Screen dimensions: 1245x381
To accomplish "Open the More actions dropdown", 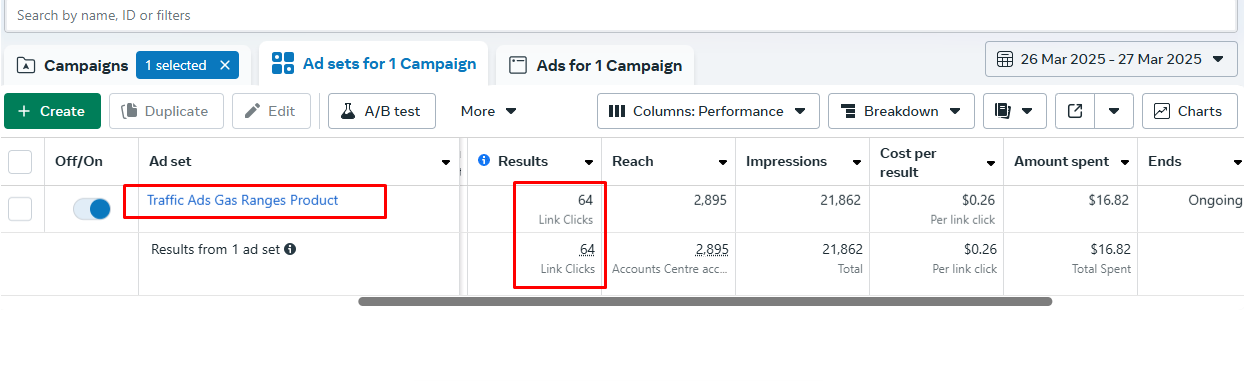I will point(489,111).
